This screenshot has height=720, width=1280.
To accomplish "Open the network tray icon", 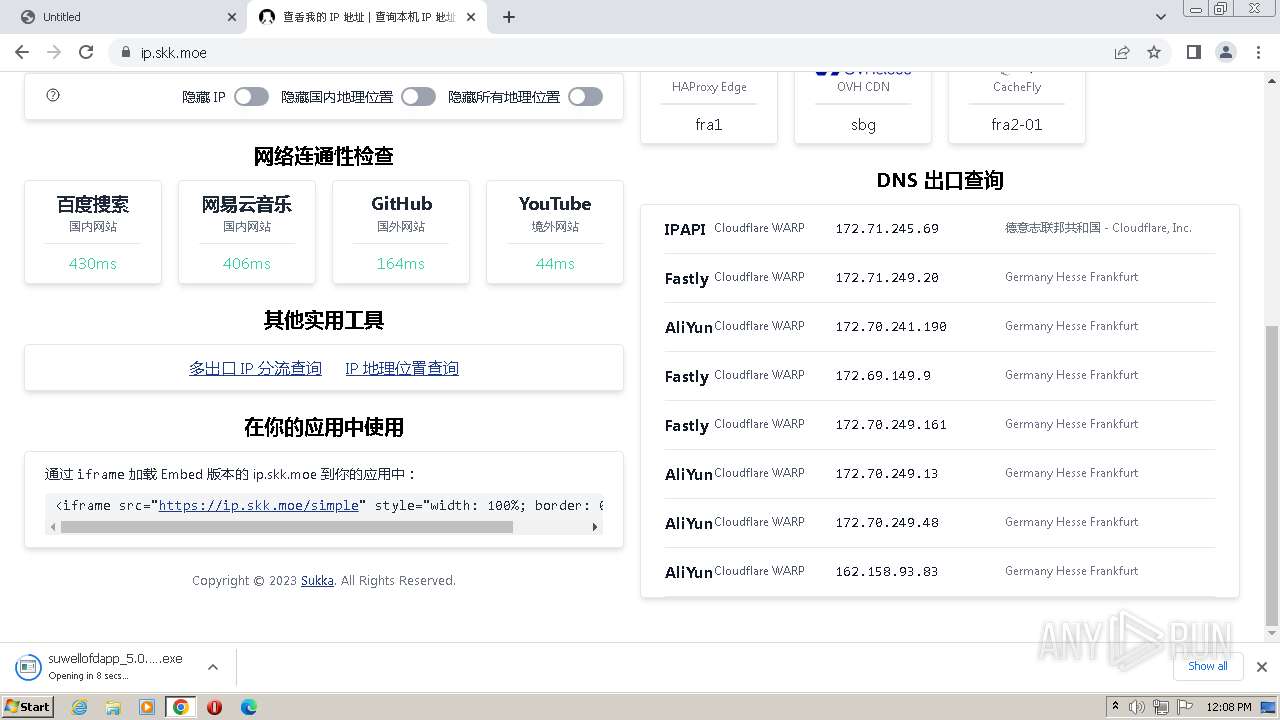I will tap(1160, 707).
